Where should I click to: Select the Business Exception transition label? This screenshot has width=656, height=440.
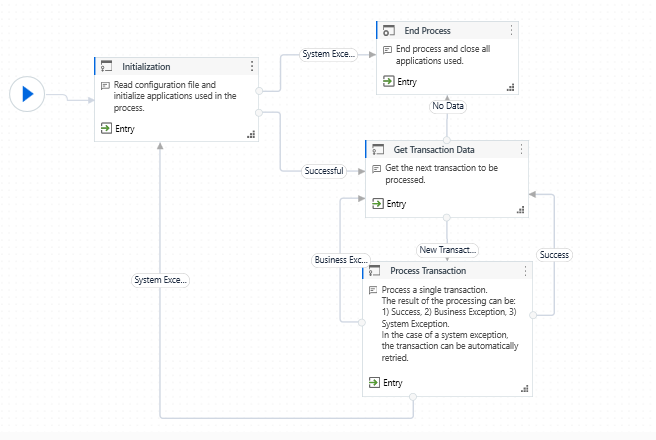tap(341, 260)
